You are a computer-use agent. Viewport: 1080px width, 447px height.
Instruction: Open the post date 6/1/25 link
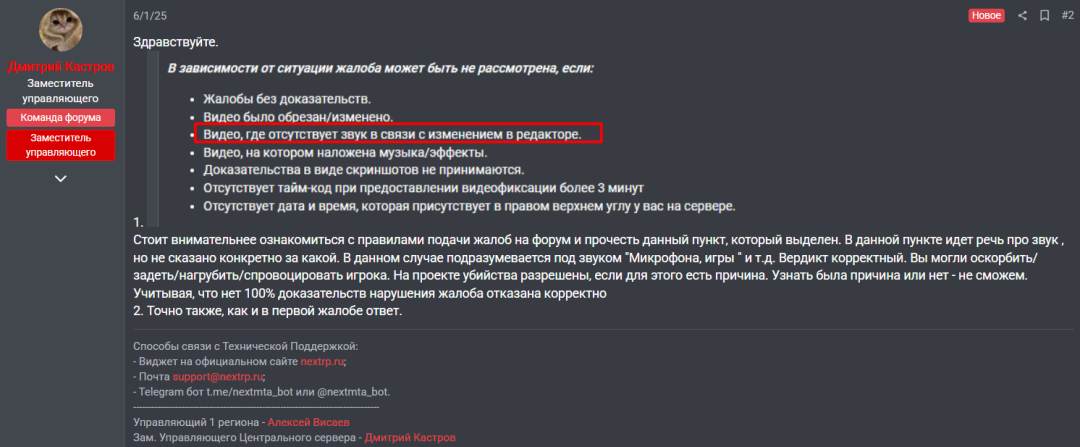148,16
